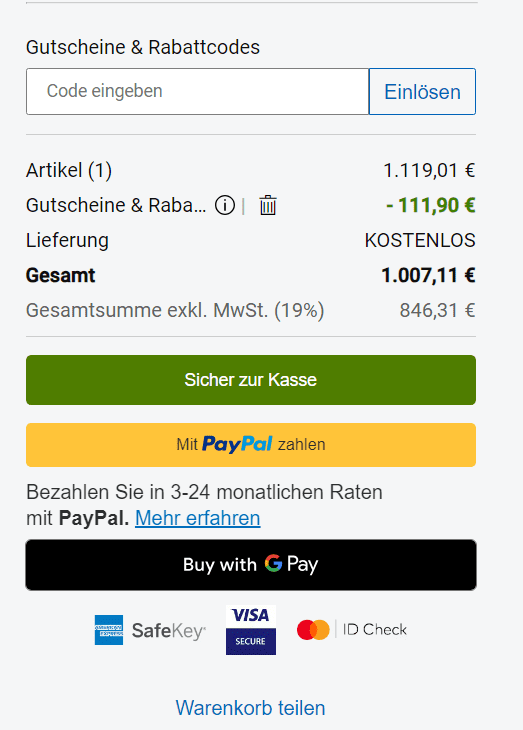Click the PayPal logo on the yellow button
Screen dimensions: 523x730
[x=237, y=444]
